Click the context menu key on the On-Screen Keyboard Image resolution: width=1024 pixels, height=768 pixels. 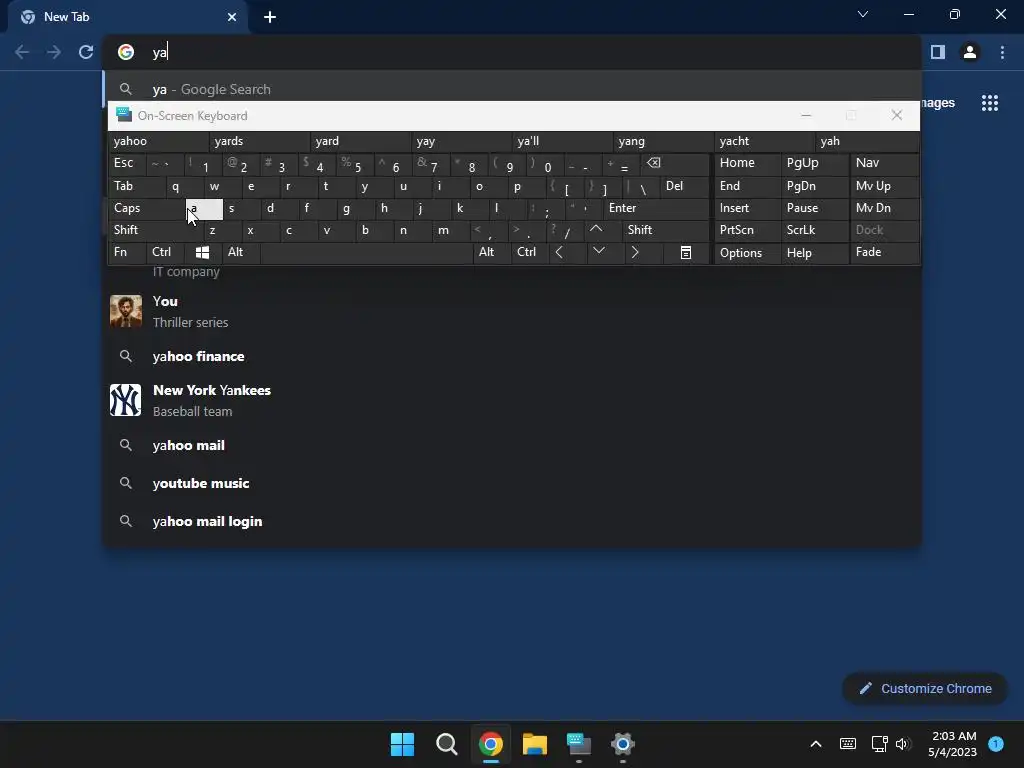tap(686, 252)
